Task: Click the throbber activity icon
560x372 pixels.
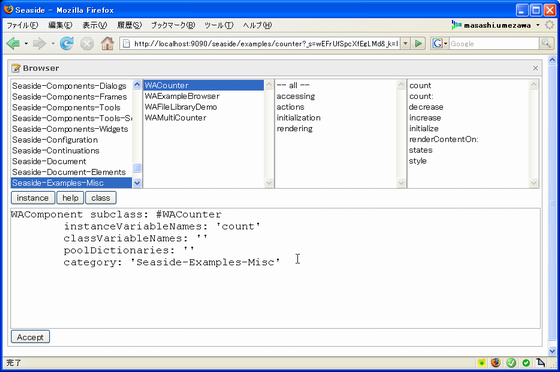Action: [x=550, y=25]
